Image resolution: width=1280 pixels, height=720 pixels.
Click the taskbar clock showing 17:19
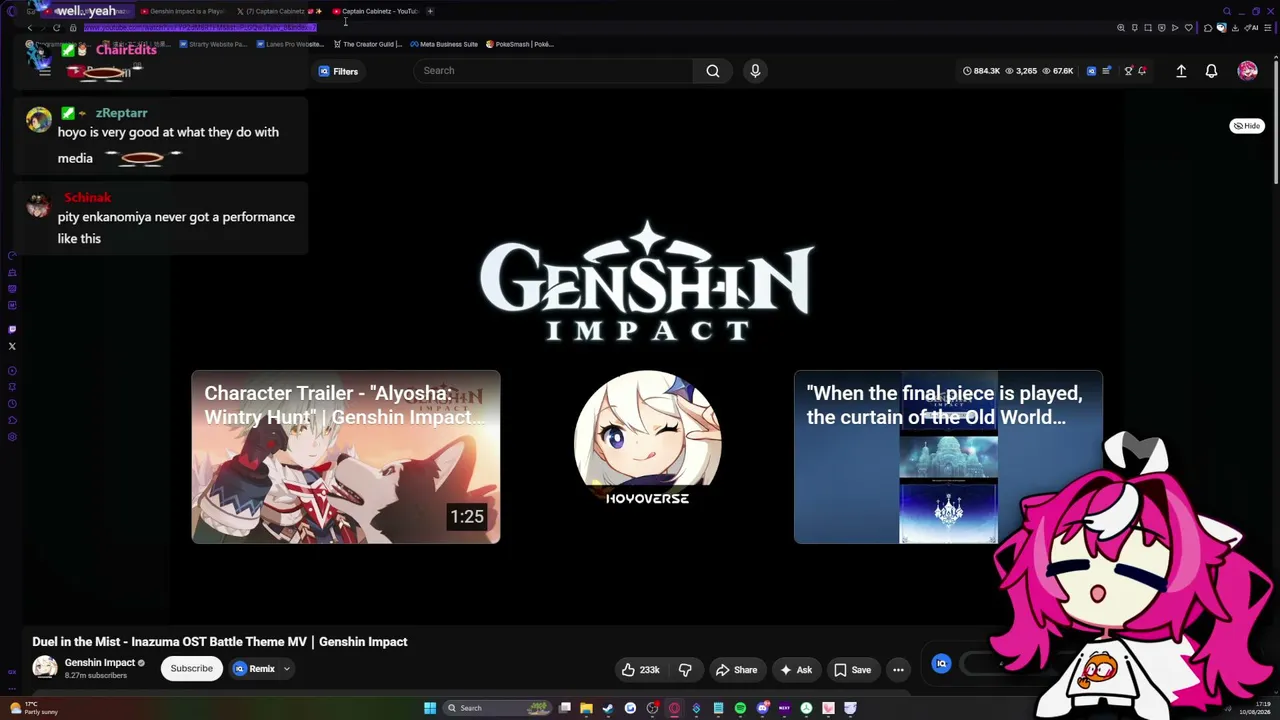coord(1254,708)
